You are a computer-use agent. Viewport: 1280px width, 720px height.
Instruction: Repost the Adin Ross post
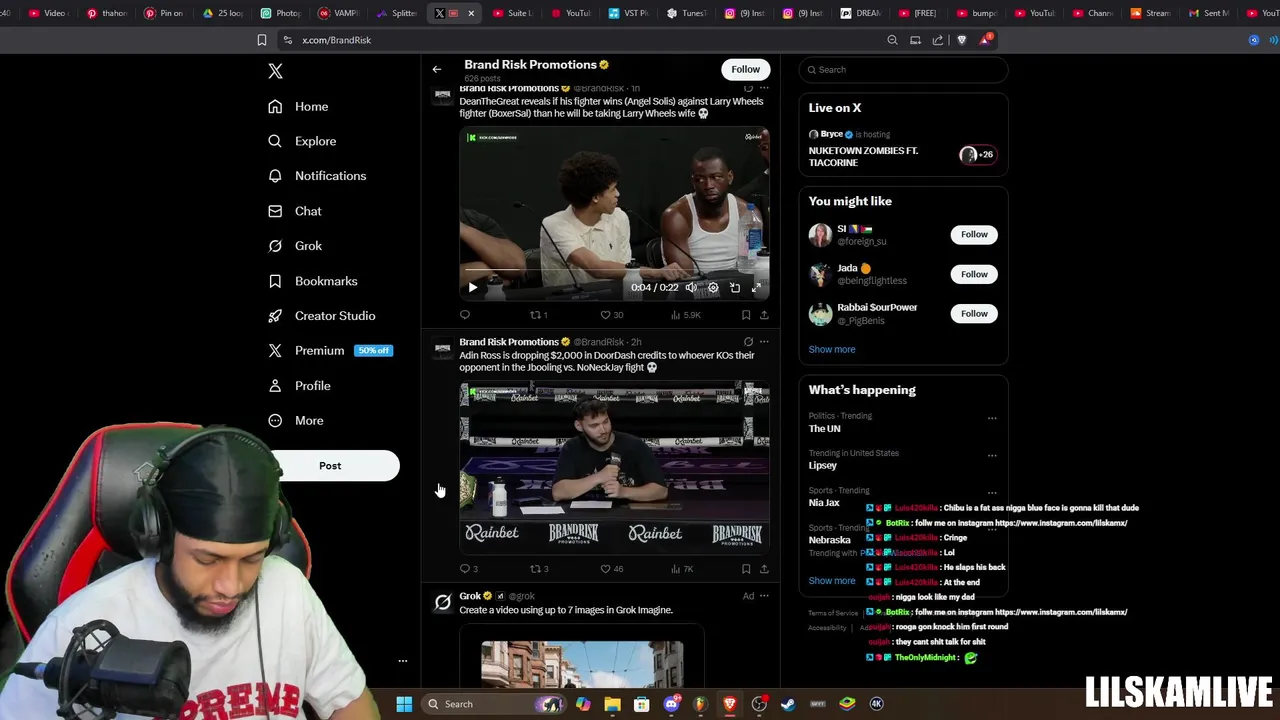point(539,569)
